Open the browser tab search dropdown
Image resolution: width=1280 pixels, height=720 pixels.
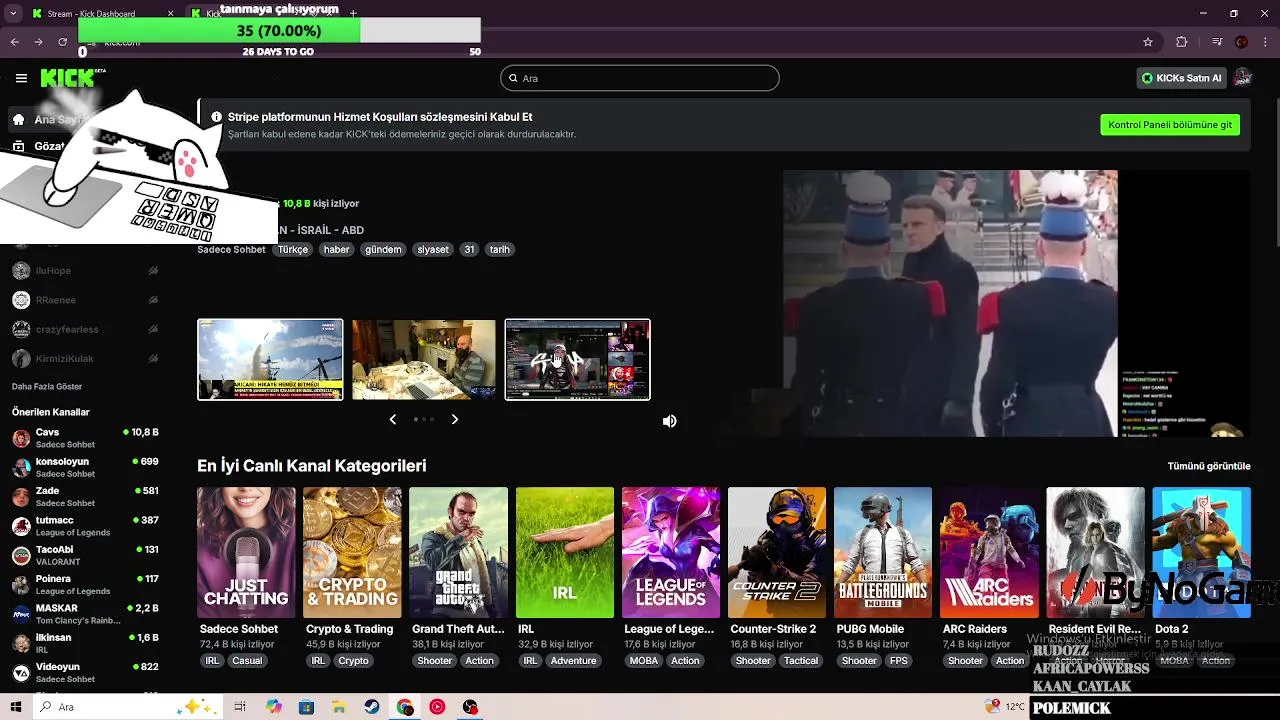click(x=13, y=13)
